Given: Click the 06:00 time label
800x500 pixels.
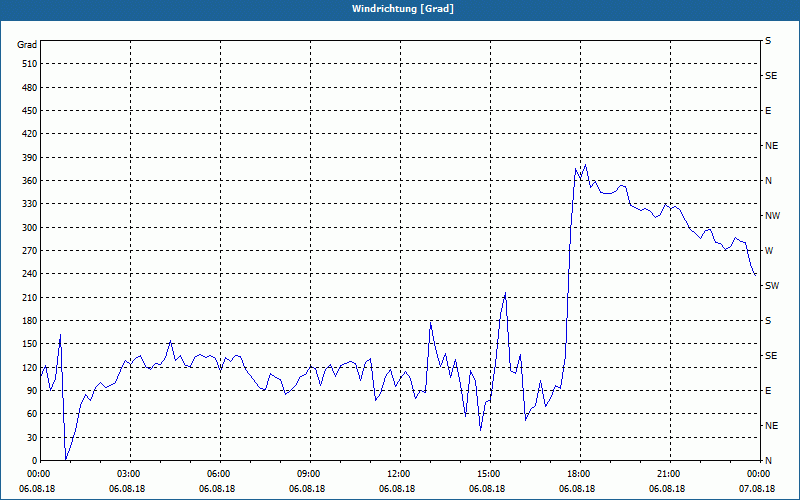Looking at the screenshot, I should [220, 473].
